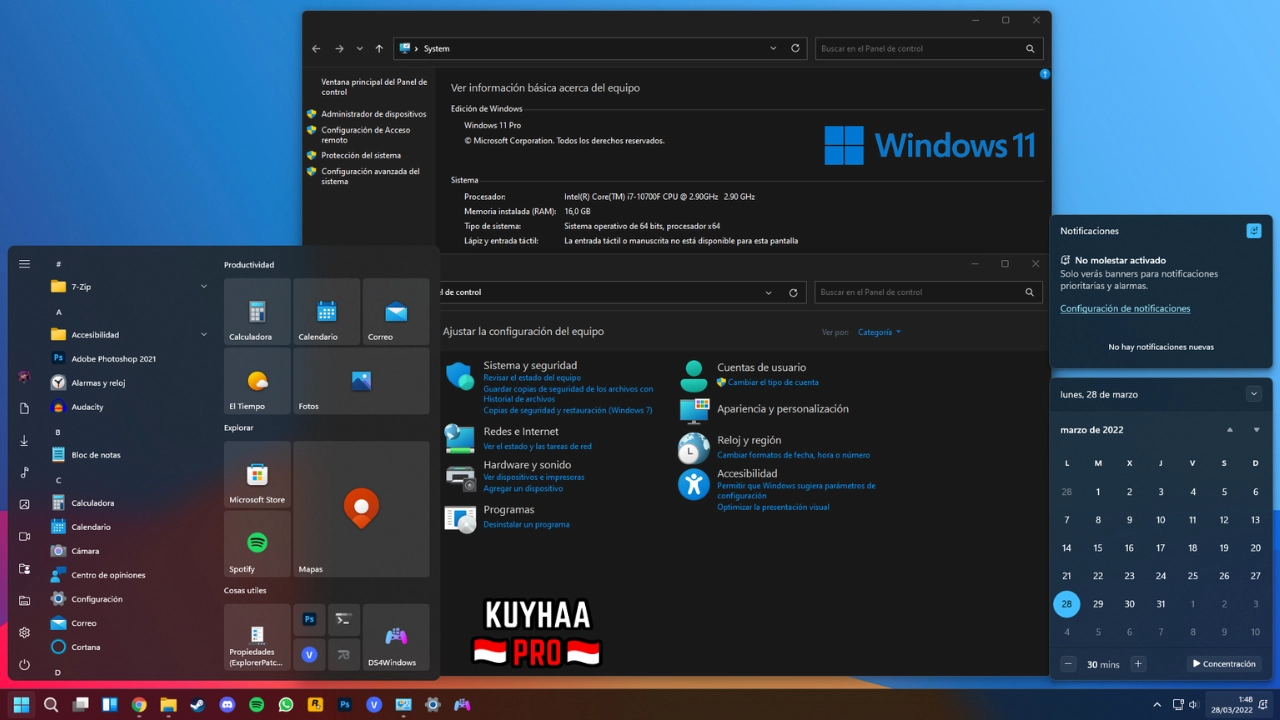Image resolution: width=1280 pixels, height=720 pixels.
Task: Click the System window search field
Action: click(929, 48)
